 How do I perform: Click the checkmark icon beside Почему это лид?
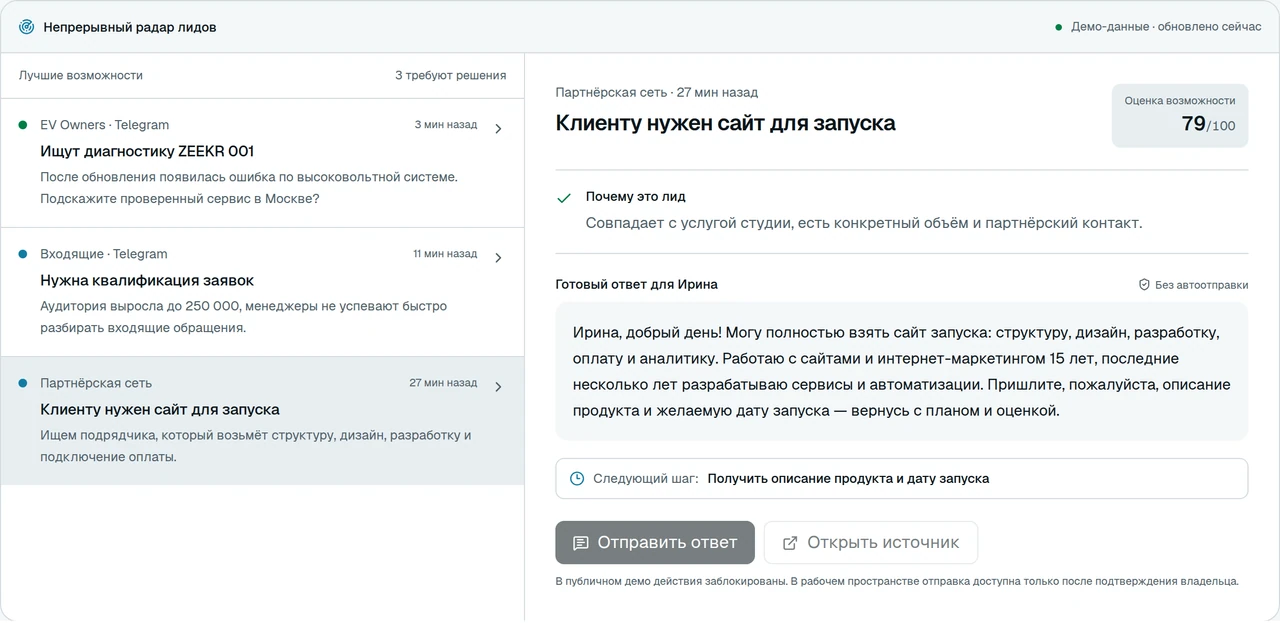click(564, 198)
